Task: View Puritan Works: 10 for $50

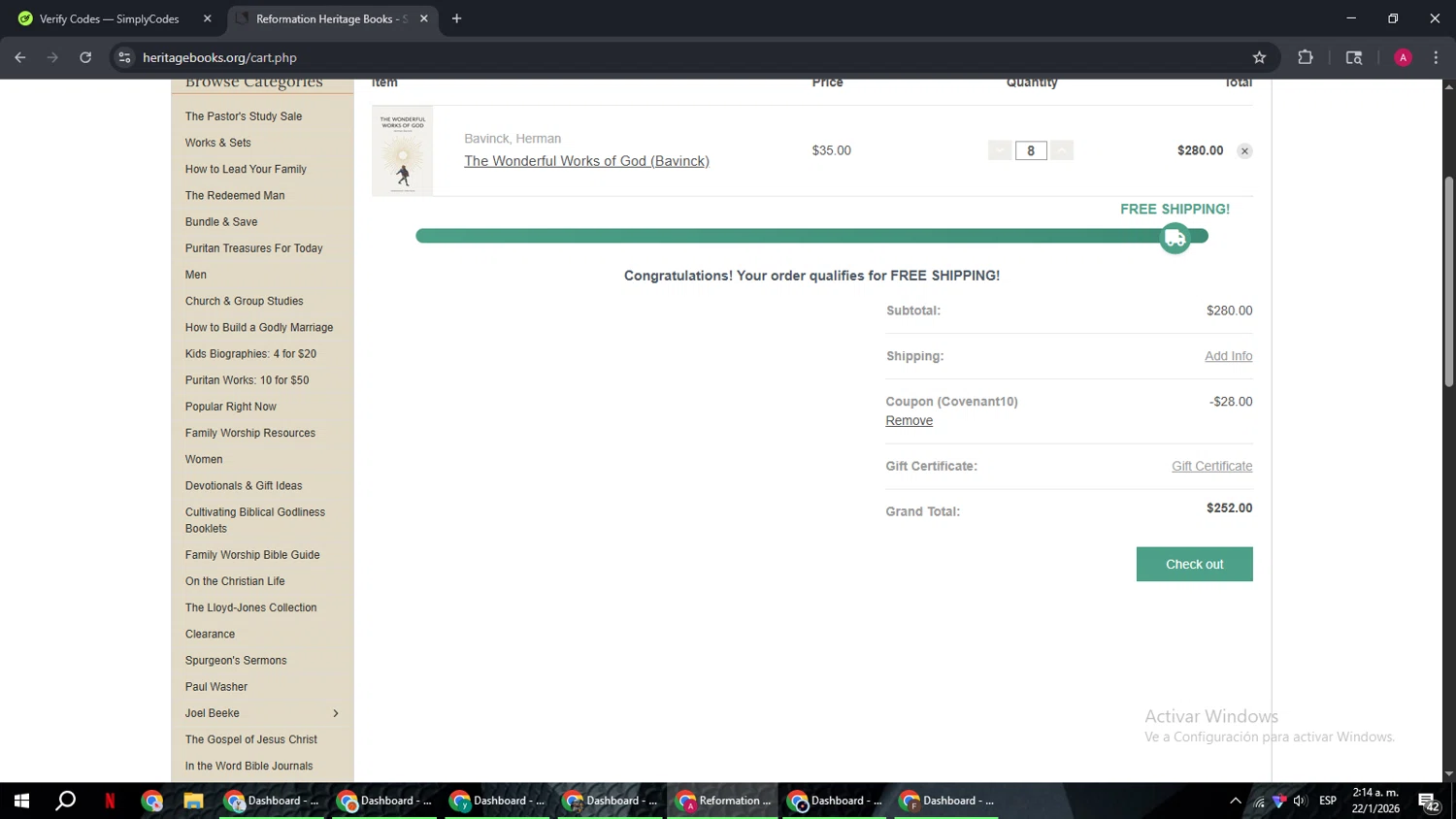Action: pyautogui.click(x=247, y=380)
